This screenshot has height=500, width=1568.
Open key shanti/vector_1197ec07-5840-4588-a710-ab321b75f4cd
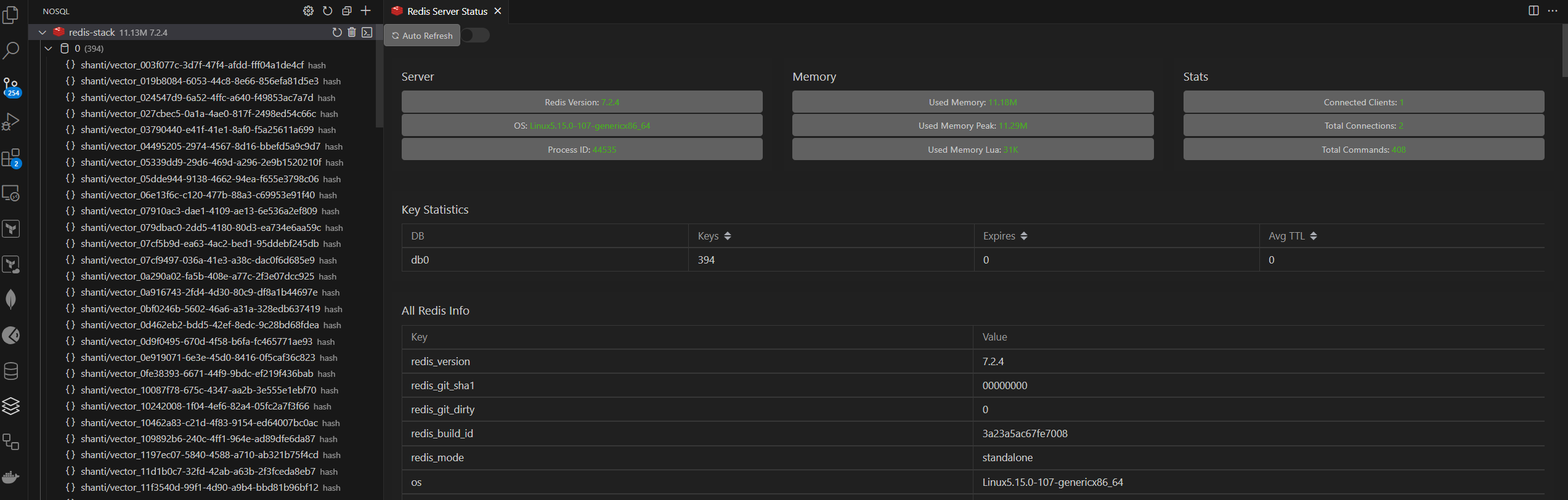click(x=200, y=454)
